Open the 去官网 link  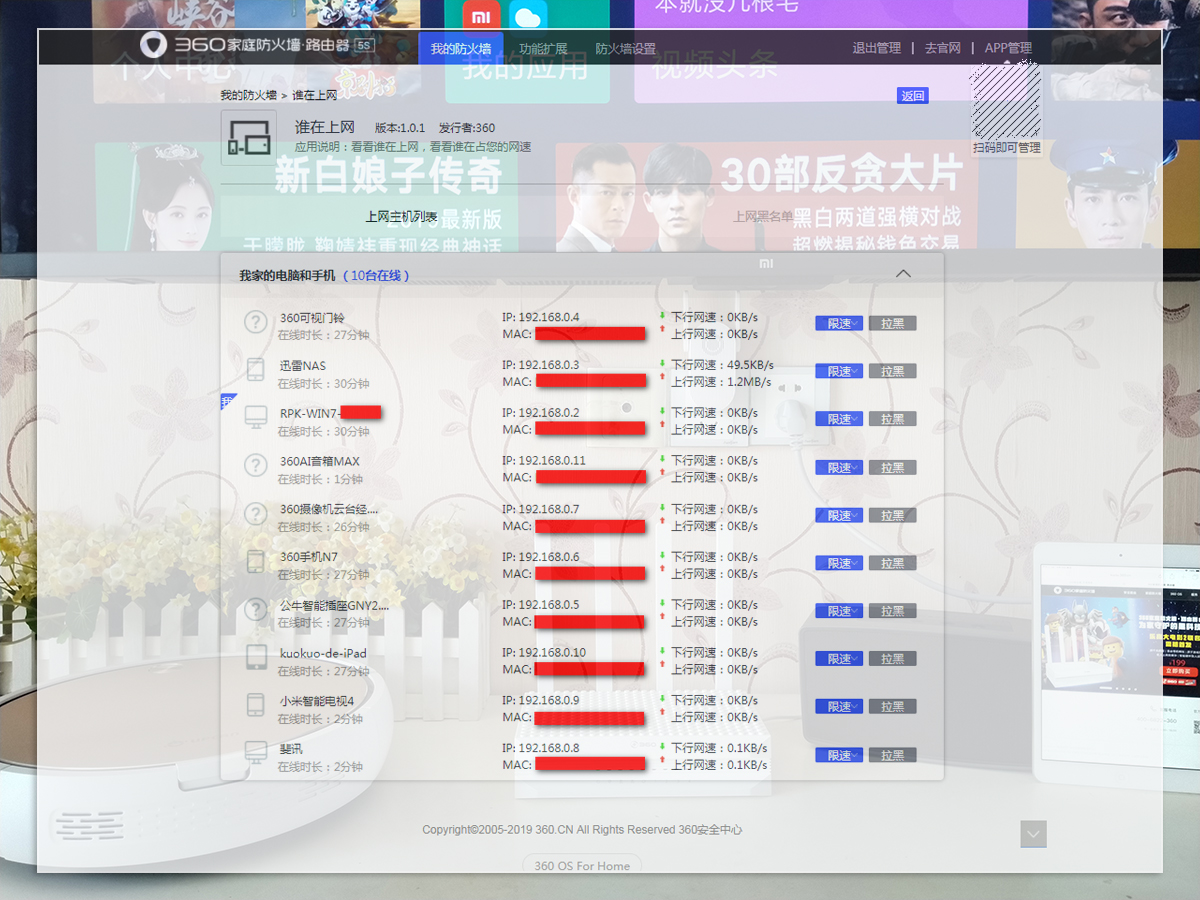(943, 48)
